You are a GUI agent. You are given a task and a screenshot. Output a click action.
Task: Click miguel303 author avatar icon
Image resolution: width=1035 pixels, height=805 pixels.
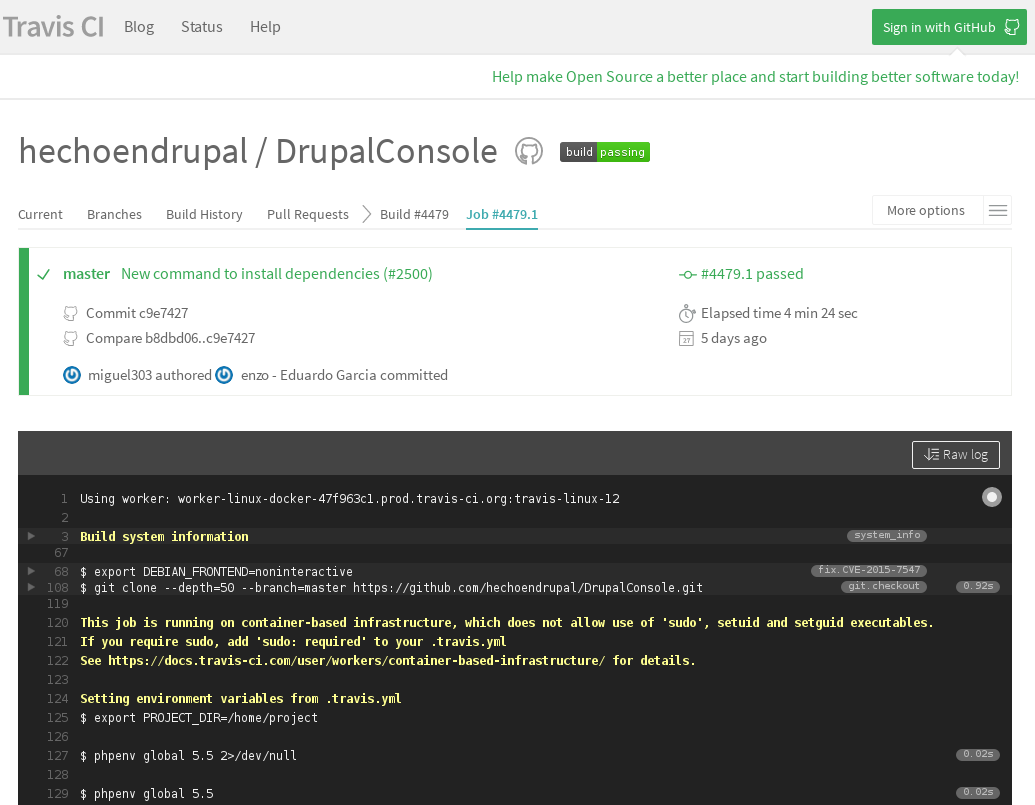(72, 375)
